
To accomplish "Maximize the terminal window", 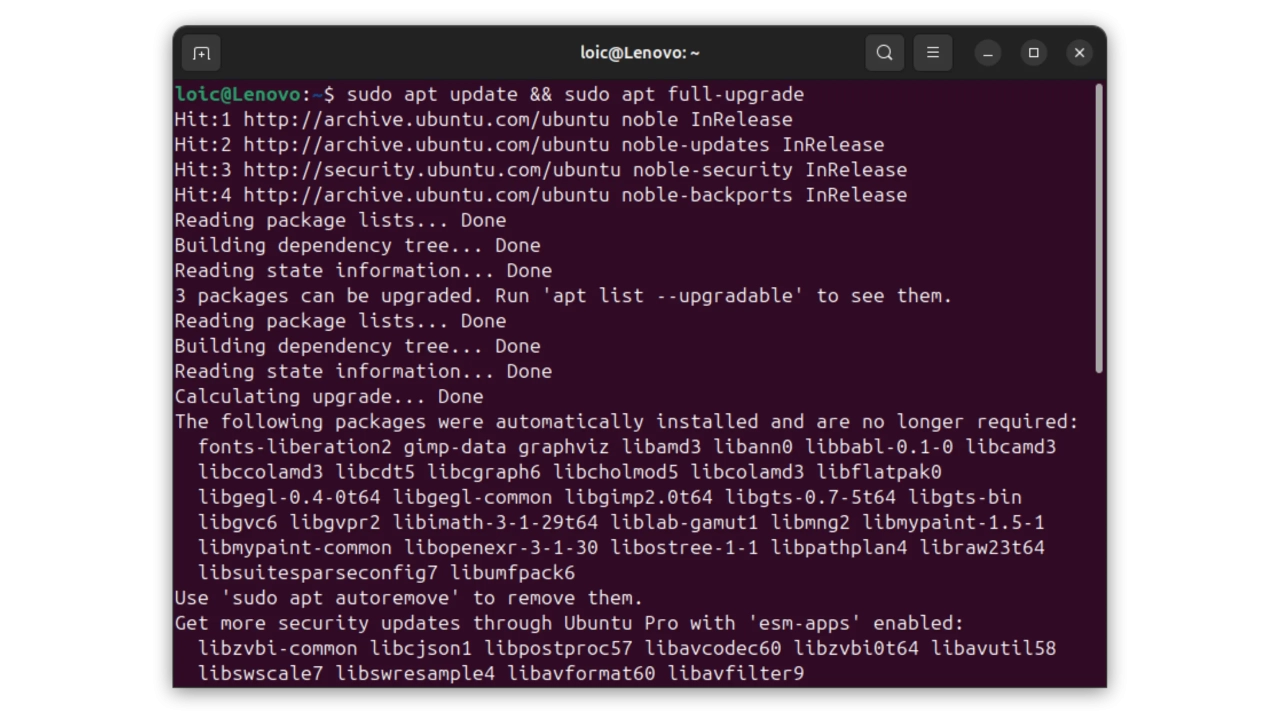I will pos(1034,53).
